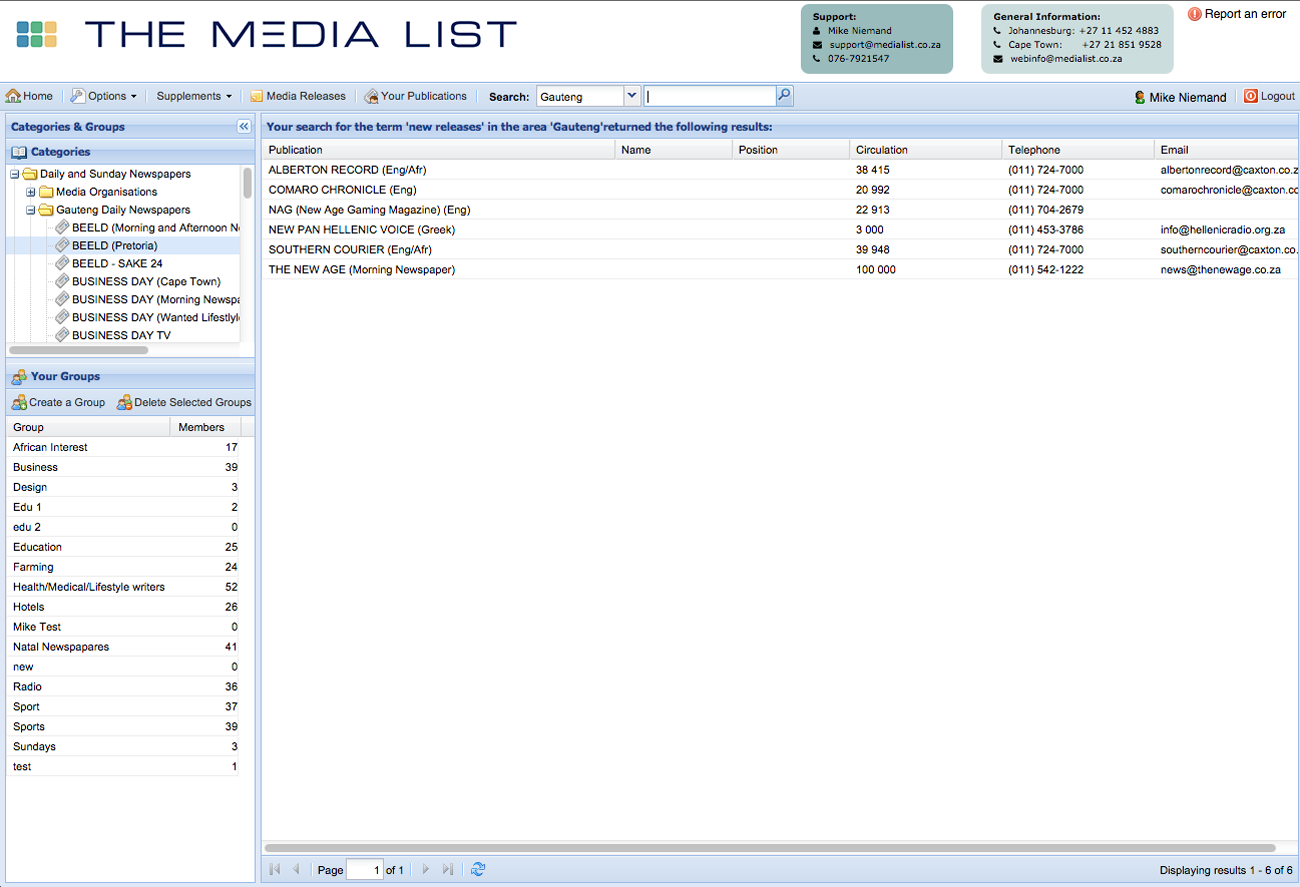This screenshot has width=1300, height=887.
Task: Select the Beeld (Pretoria) publication
Action: 113,245
